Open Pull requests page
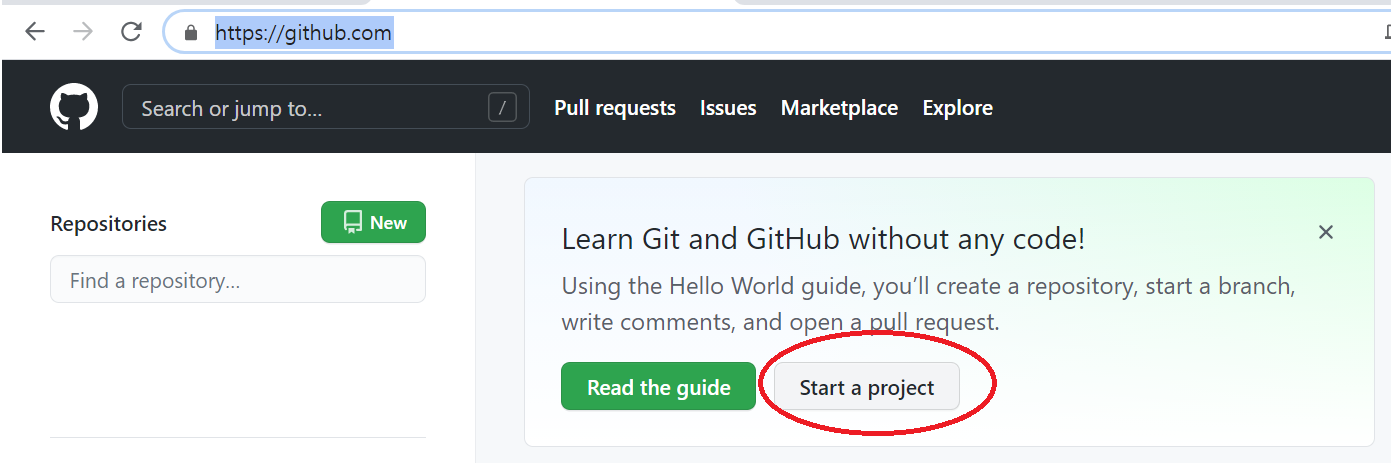 click(615, 108)
